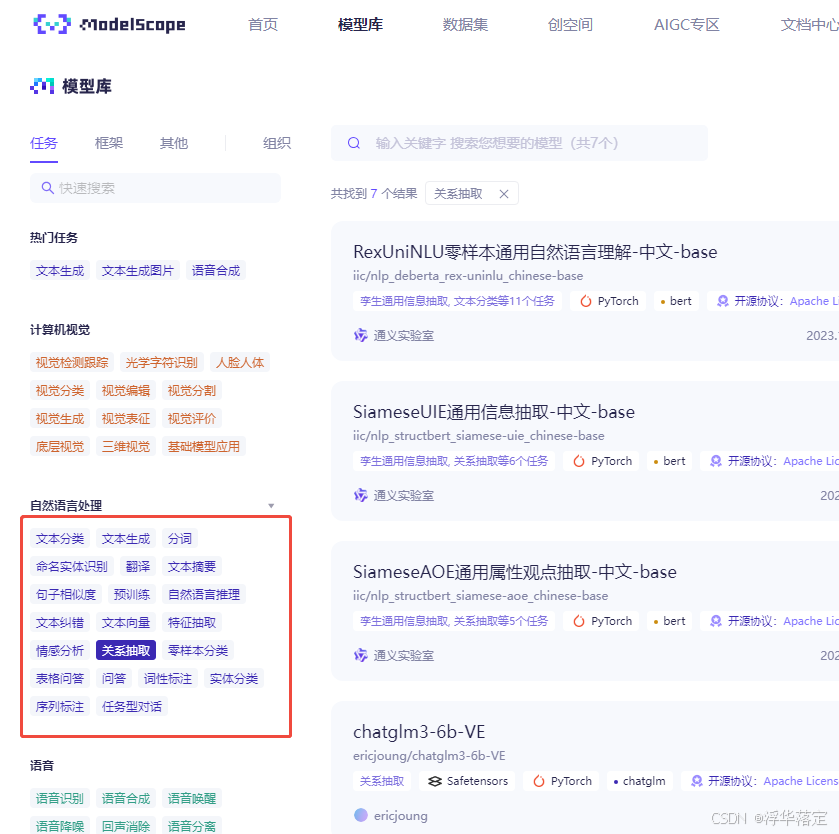
Task: Click 通义实验室 icon under SiameseAOE card
Action: click(361, 655)
